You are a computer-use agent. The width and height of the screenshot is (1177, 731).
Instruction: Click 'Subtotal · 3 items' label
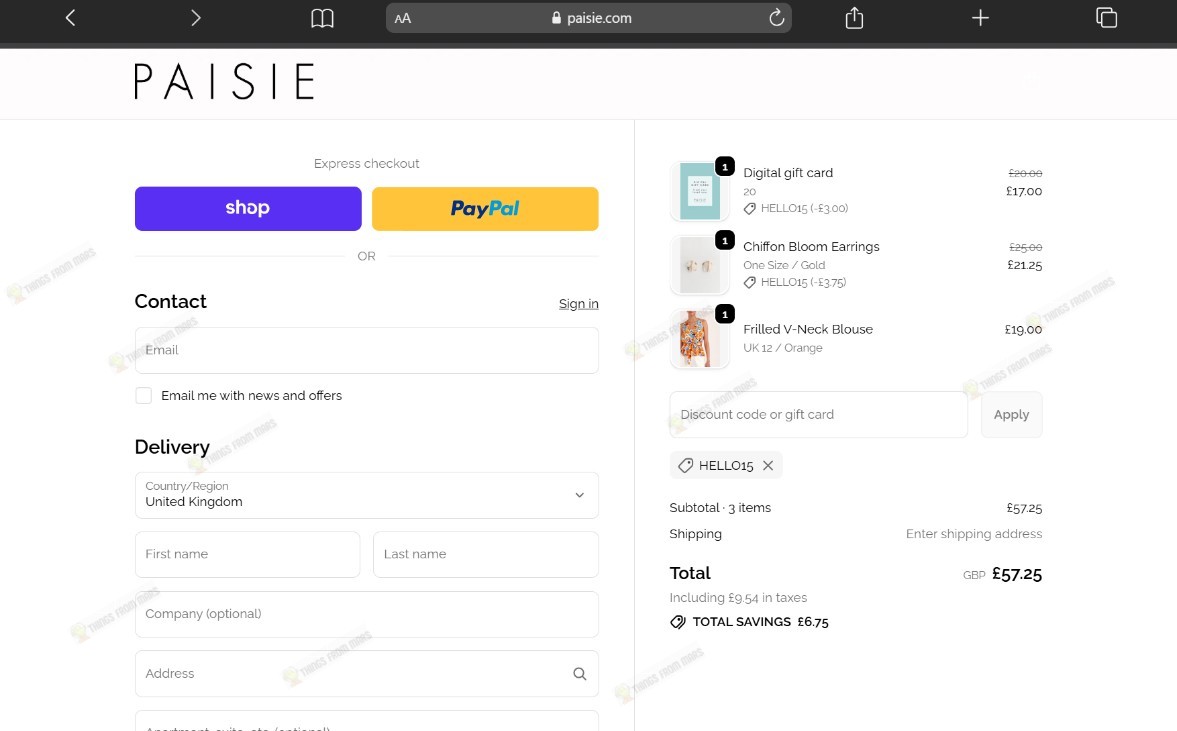click(x=720, y=507)
